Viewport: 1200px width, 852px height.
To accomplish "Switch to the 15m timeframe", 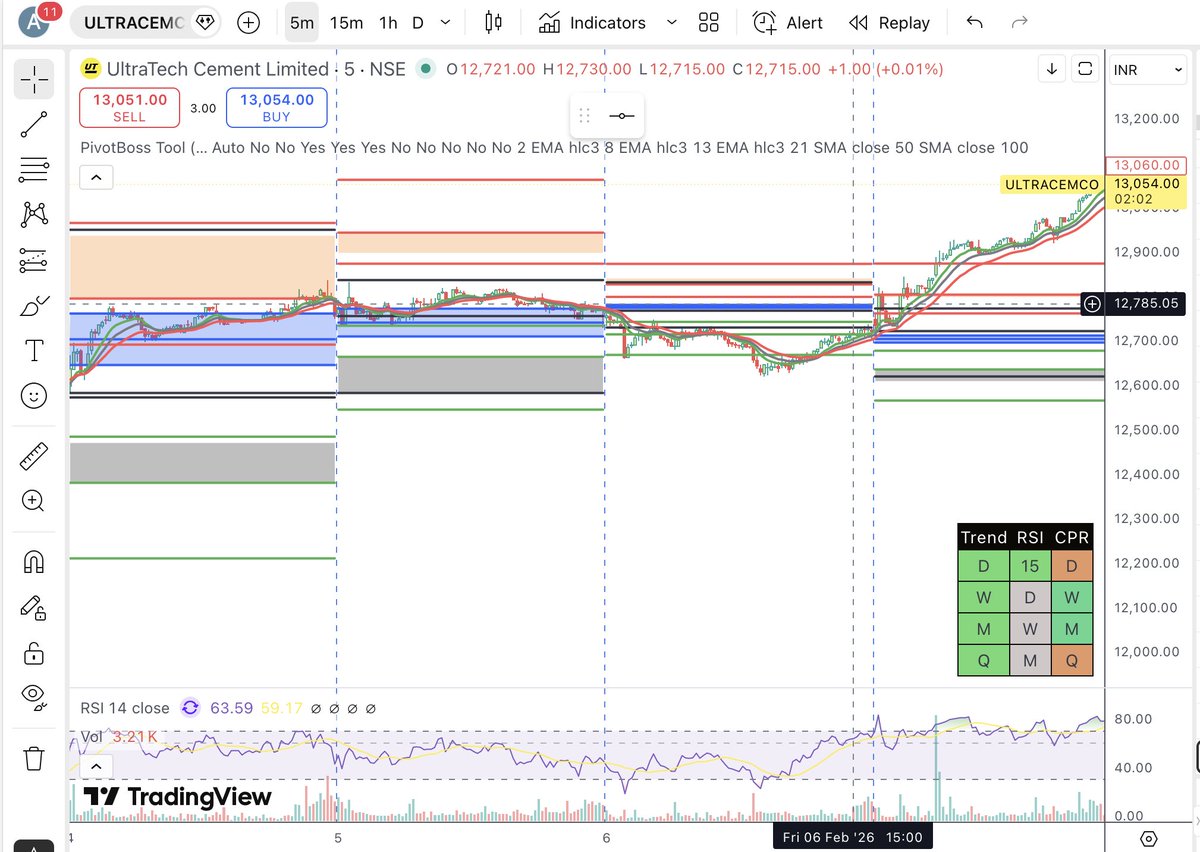I will 346,22.
